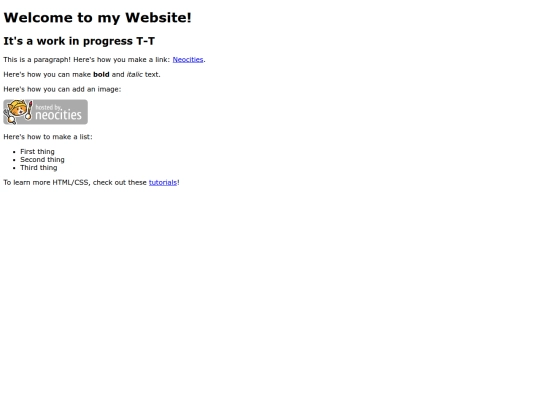Click the 'It's a work in progress T-T' subheading
This screenshot has height=405, width=540.
tap(79, 41)
